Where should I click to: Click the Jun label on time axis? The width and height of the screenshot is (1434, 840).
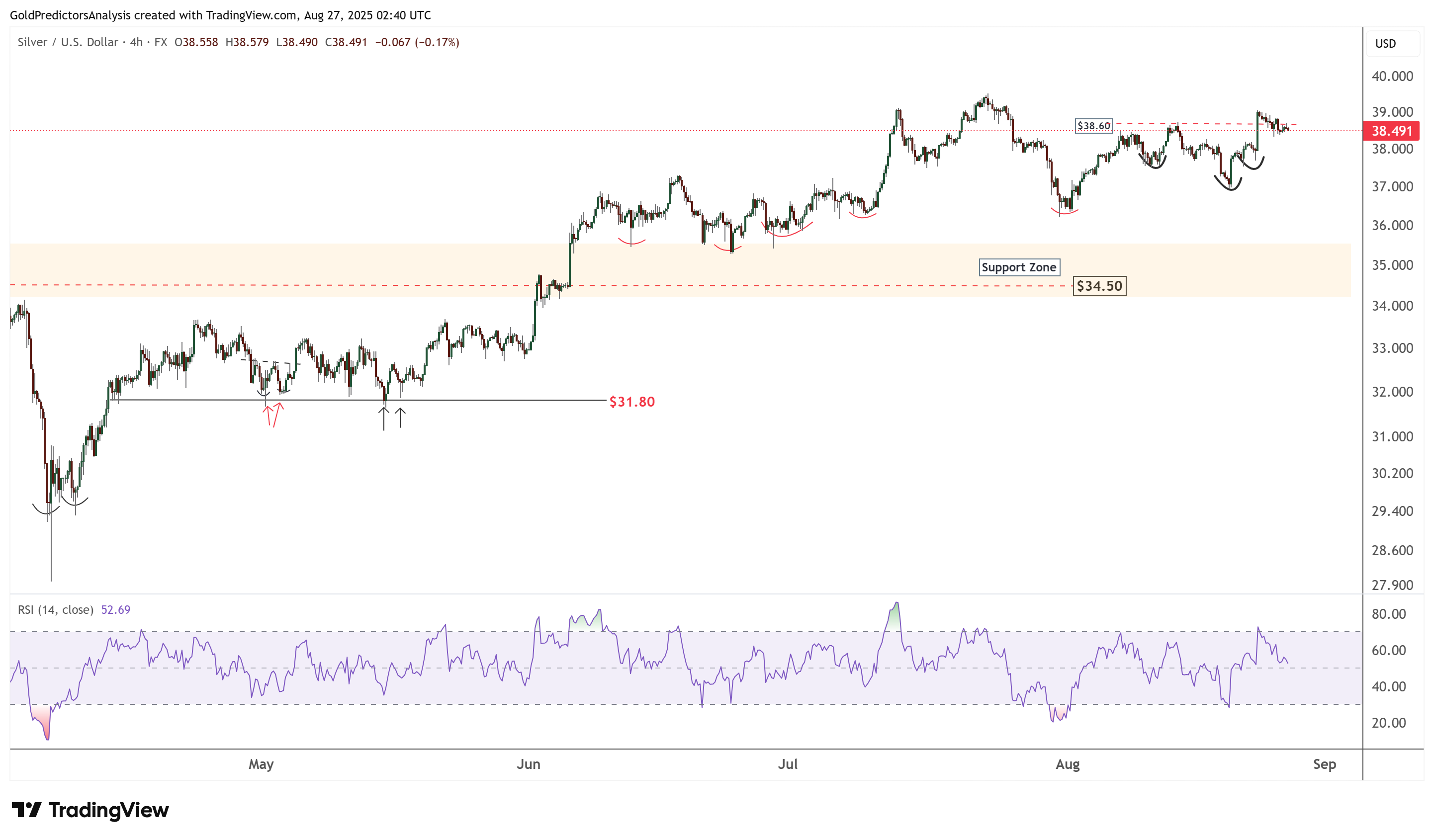[528, 764]
